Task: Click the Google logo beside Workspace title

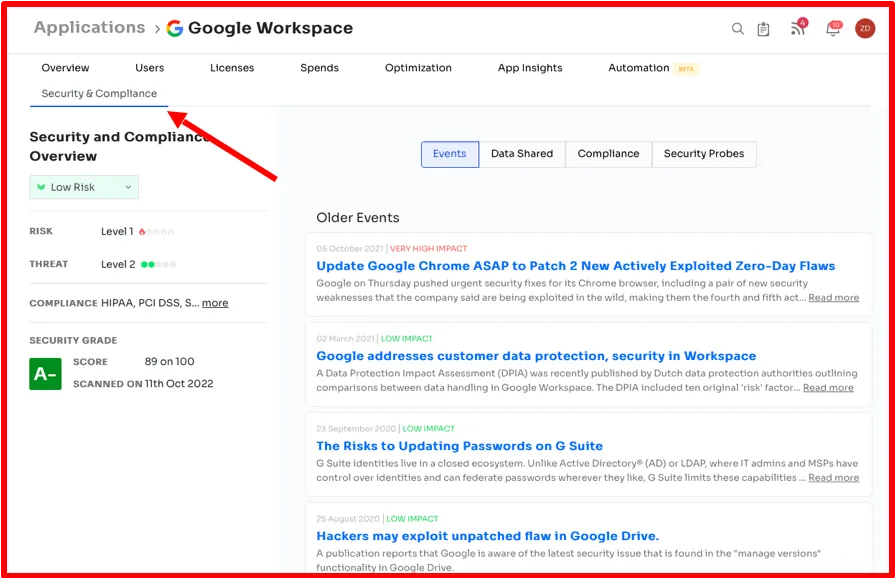Action: [175, 28]
